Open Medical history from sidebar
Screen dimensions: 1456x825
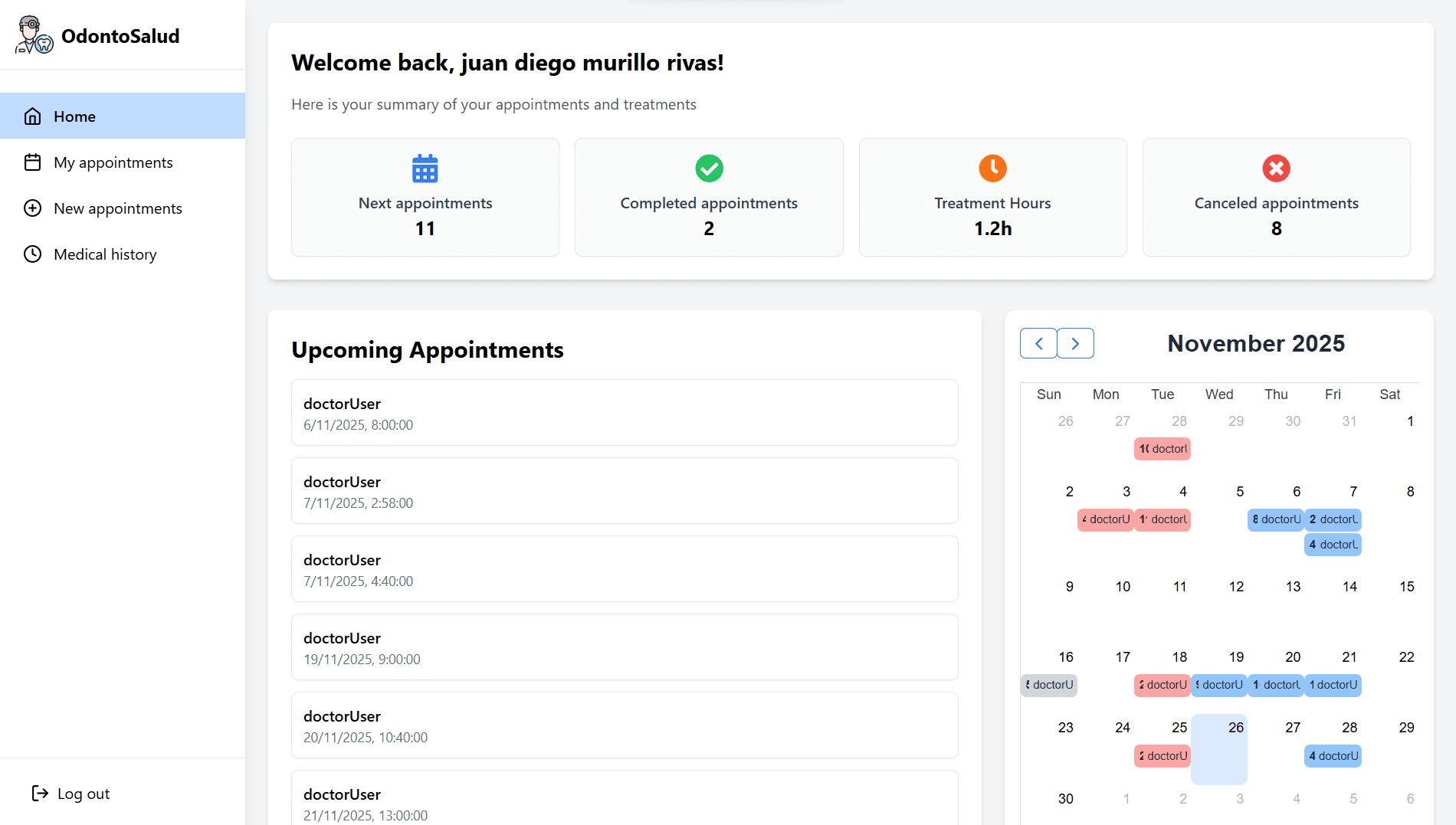pyautogui.click(x=105, y=254)
